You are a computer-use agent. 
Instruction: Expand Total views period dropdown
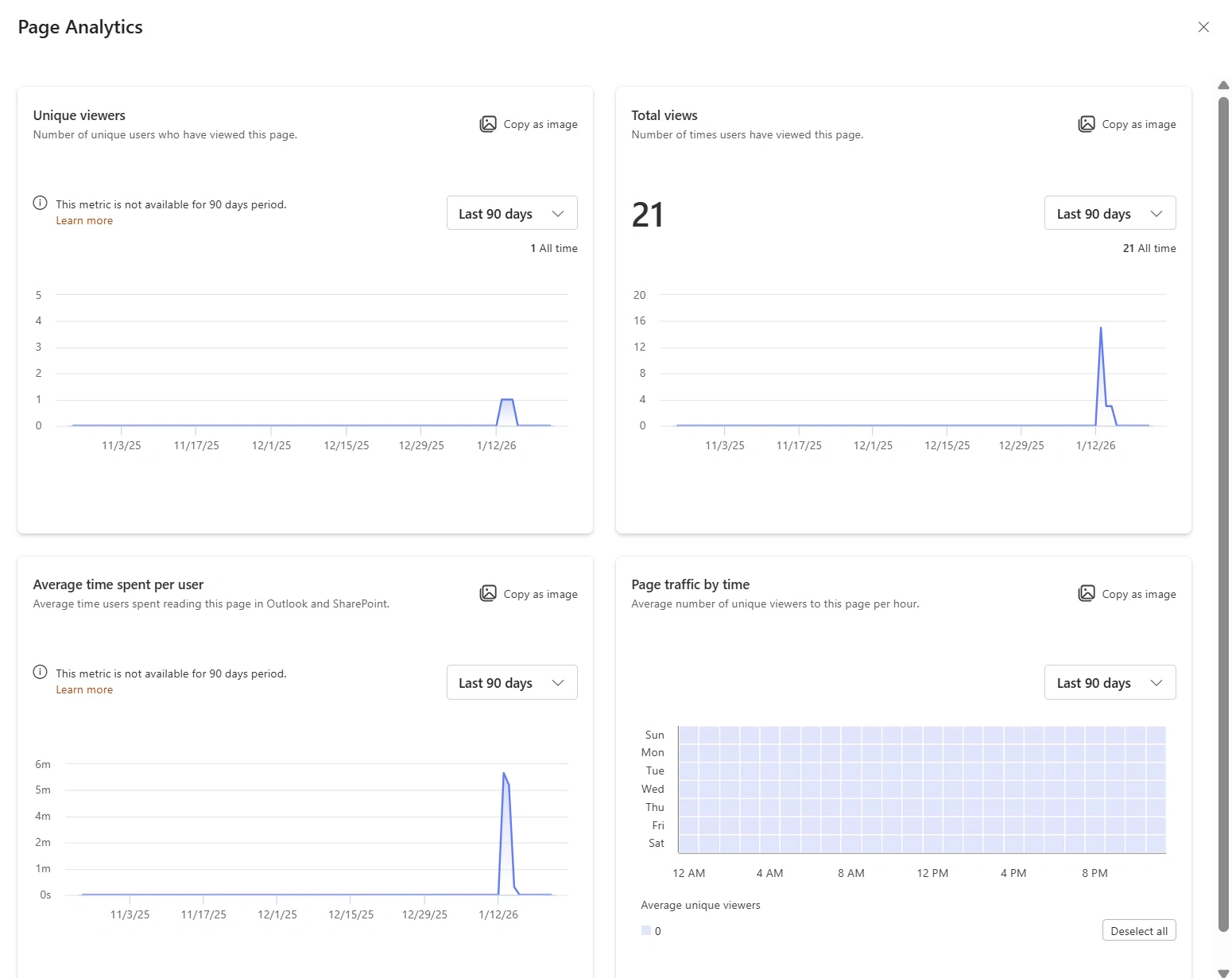pyautogui.click(x=1110, y=213)
